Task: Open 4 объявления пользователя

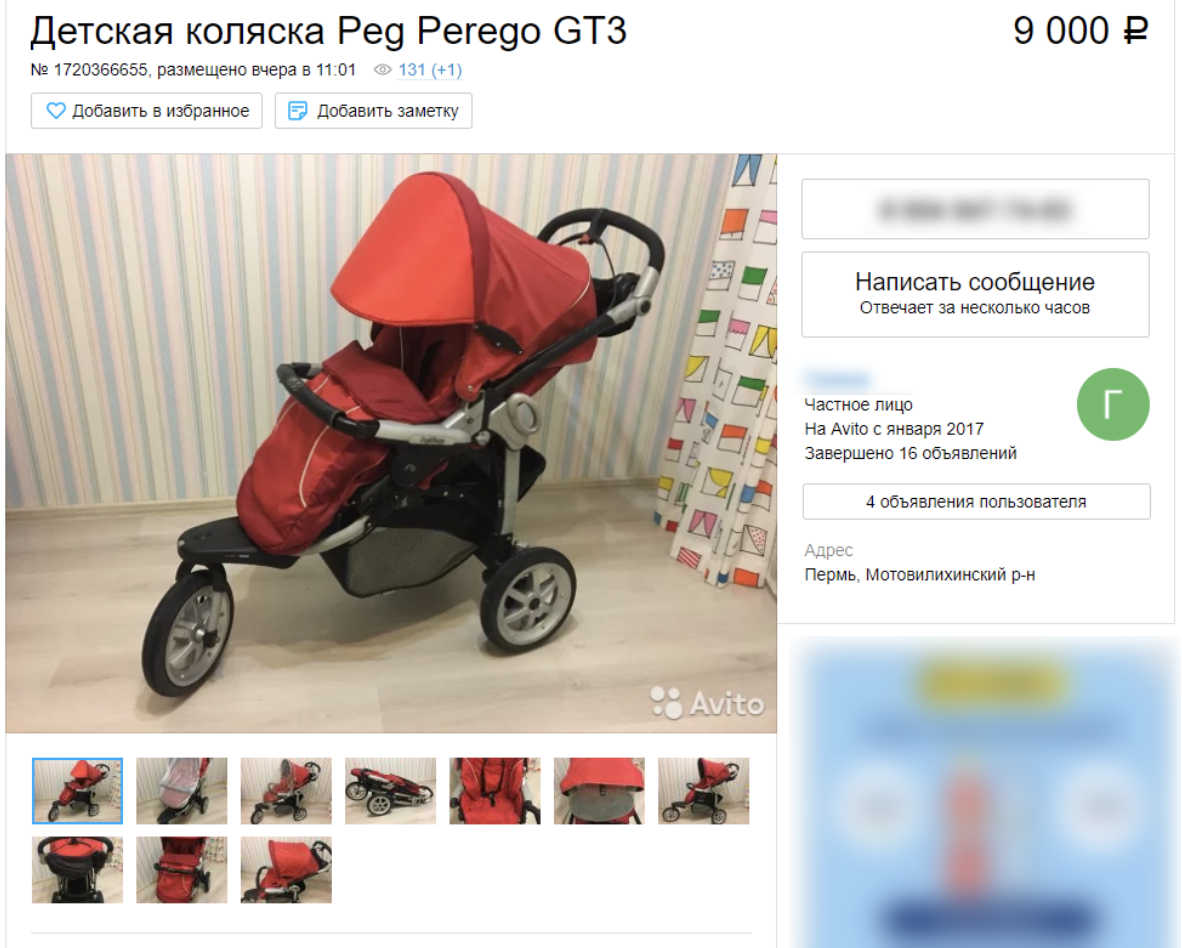Action: click(x=976, y=501)
